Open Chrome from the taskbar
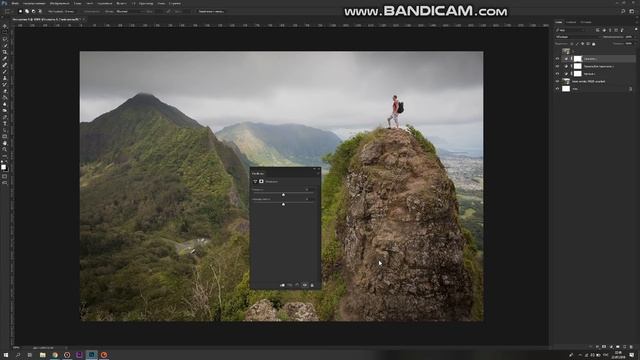 (55, 355)
